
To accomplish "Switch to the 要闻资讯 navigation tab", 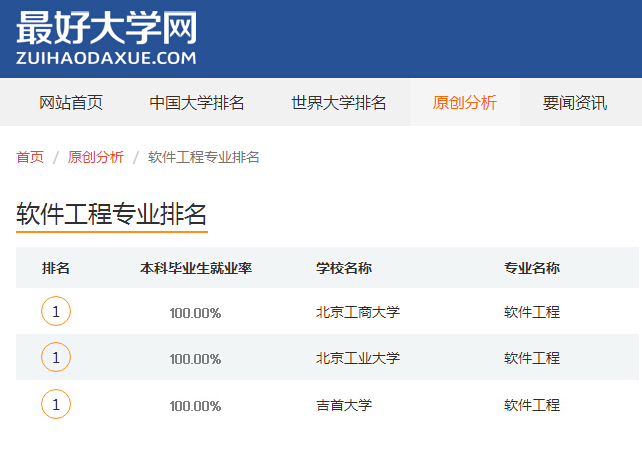I will click(574, 103).
